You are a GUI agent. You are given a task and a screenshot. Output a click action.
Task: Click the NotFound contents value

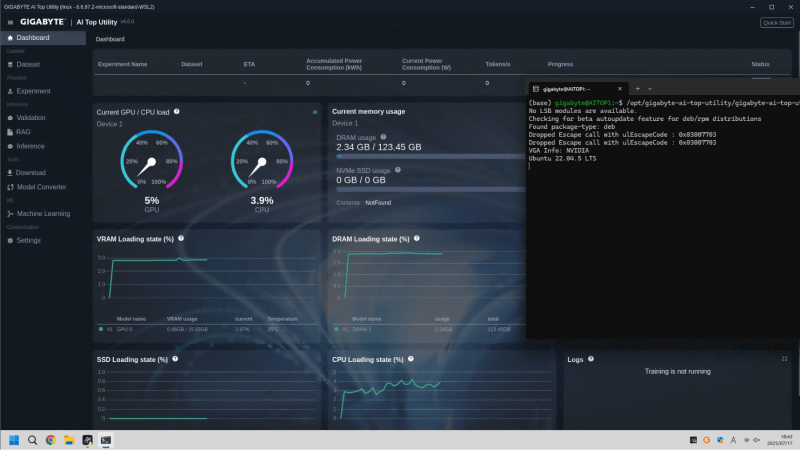pyautogui.click(x=378, y=203)
